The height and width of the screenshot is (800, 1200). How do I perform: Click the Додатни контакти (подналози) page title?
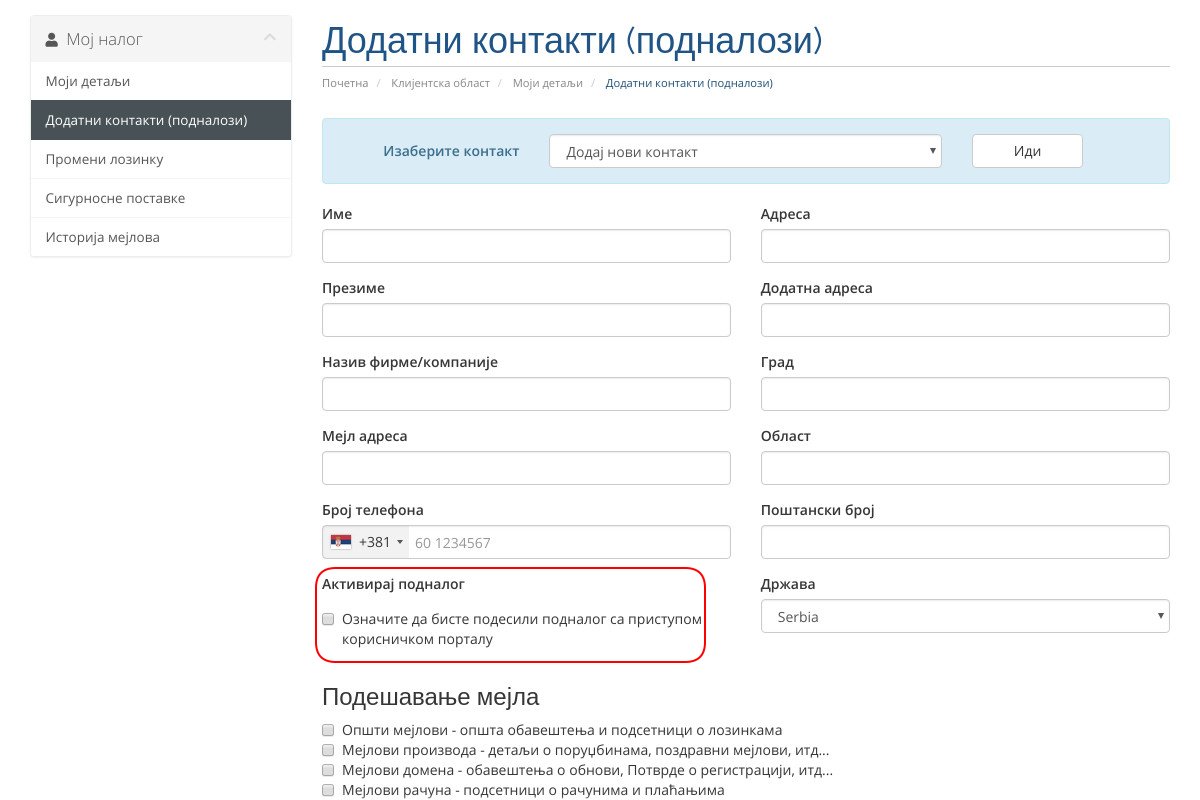coord(572,40)
